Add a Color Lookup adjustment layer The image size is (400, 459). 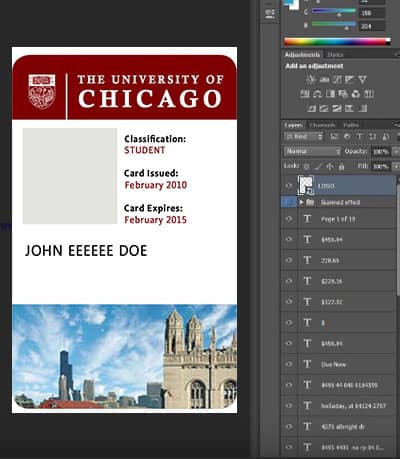click(369, 94)
